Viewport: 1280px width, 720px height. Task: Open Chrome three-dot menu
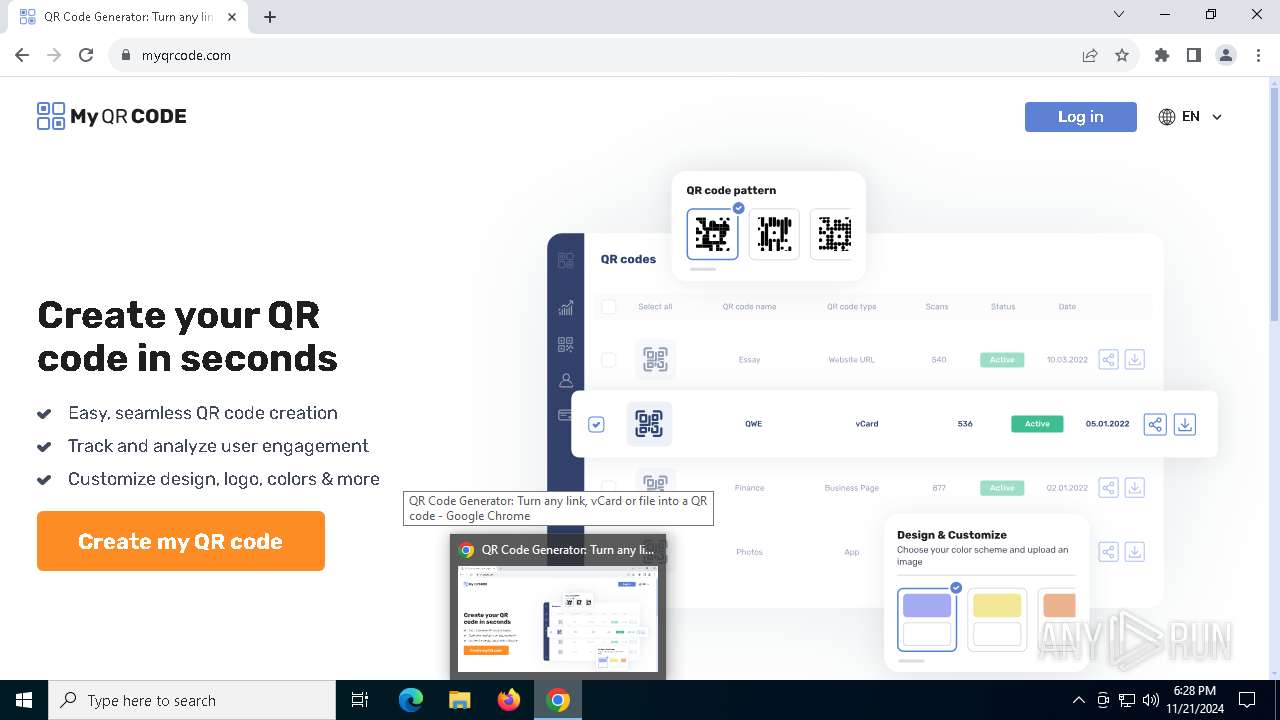[1258, 55]
